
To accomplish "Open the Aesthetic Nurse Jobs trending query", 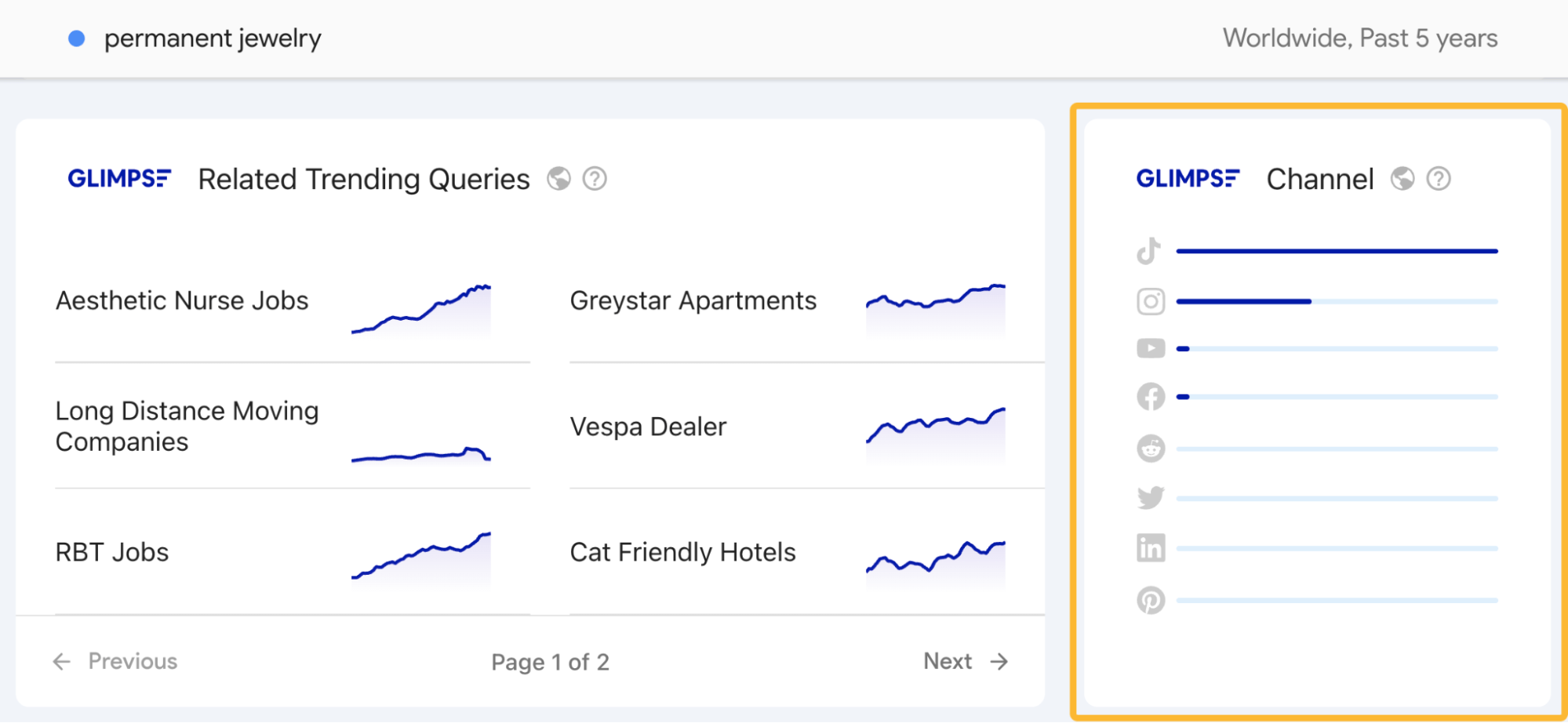I will tap(181, 300).
